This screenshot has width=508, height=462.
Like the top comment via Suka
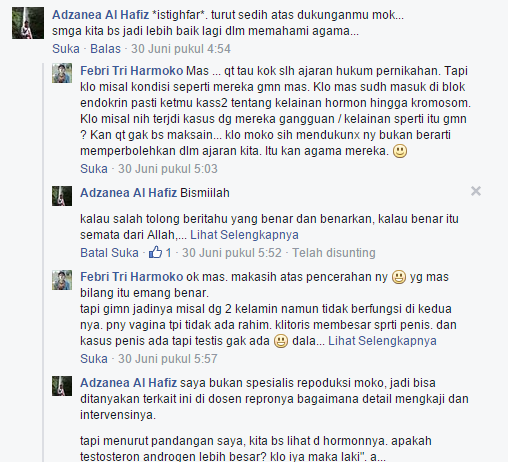[x=66, y=49]
